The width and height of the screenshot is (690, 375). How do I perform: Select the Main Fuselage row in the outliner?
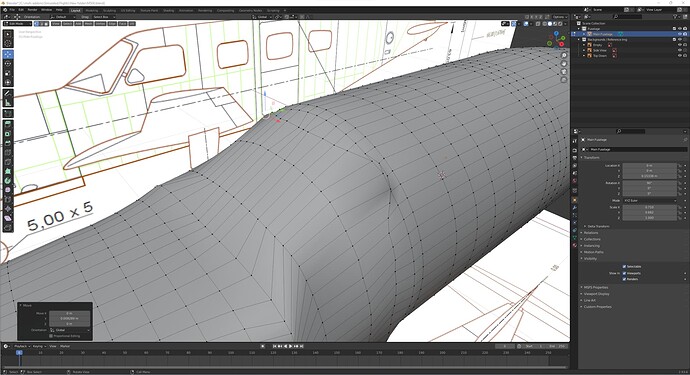629,34
